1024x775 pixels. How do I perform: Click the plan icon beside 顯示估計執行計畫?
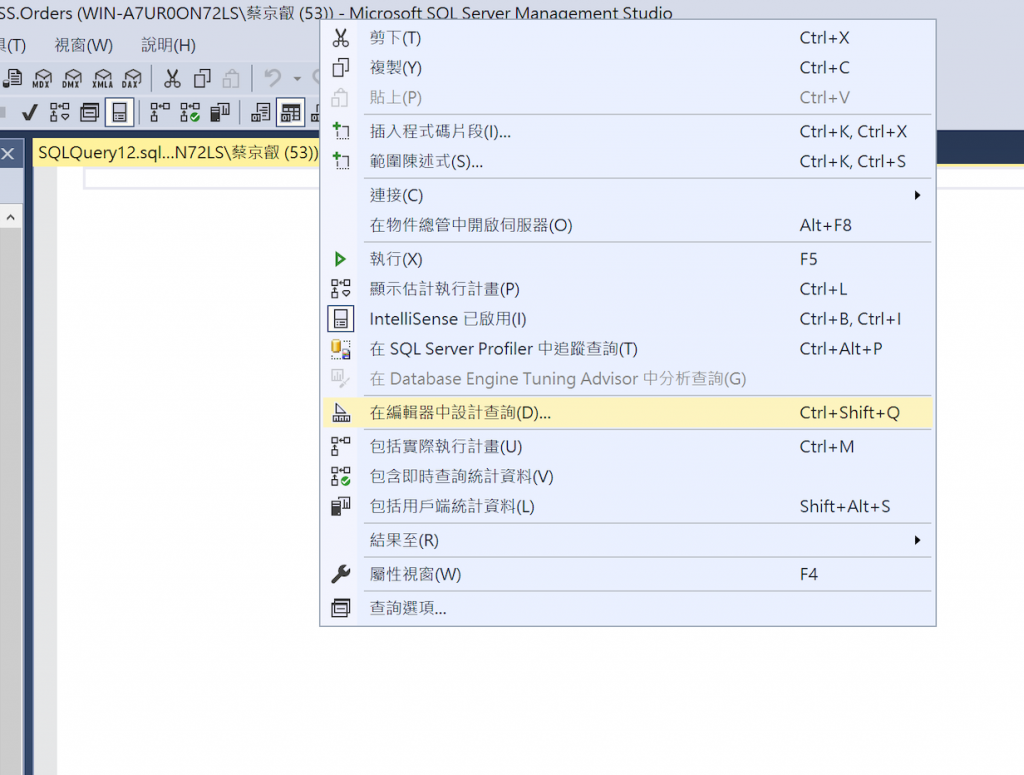[x=340, y=289]
